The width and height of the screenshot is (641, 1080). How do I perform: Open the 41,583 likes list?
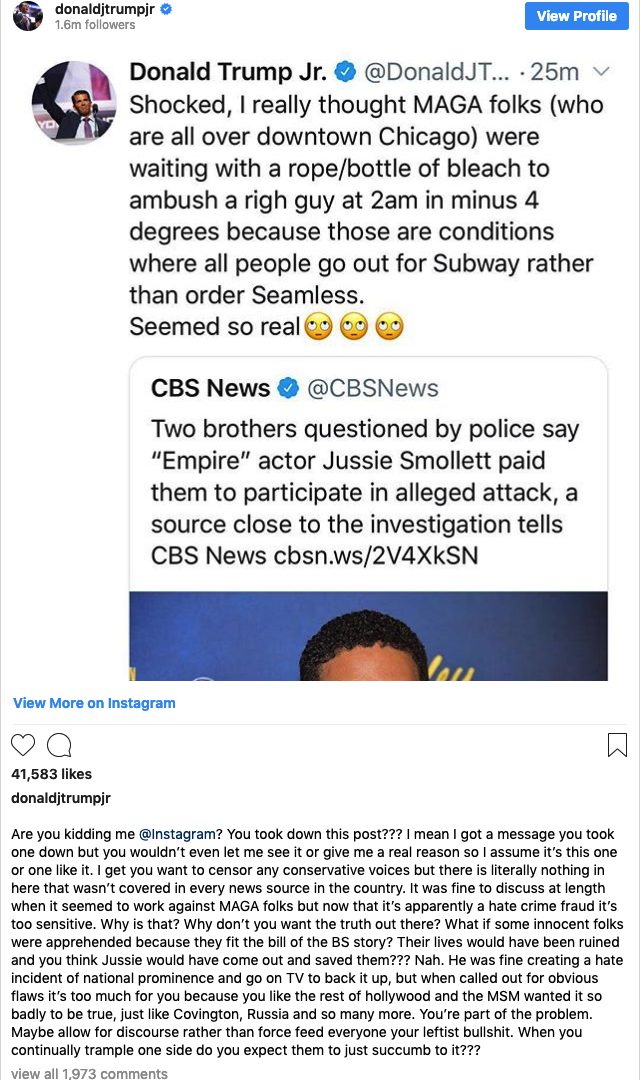(x=51, y=774)
